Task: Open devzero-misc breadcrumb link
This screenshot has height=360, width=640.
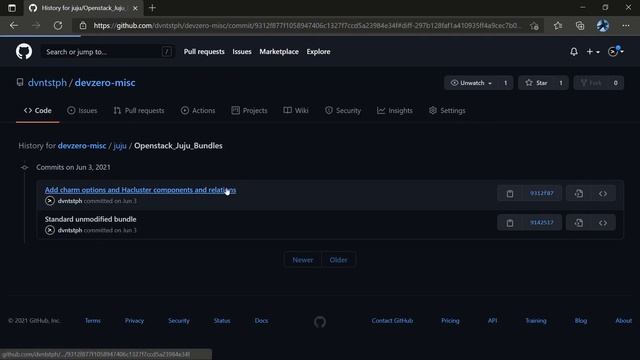Action: tap(82, 146)
